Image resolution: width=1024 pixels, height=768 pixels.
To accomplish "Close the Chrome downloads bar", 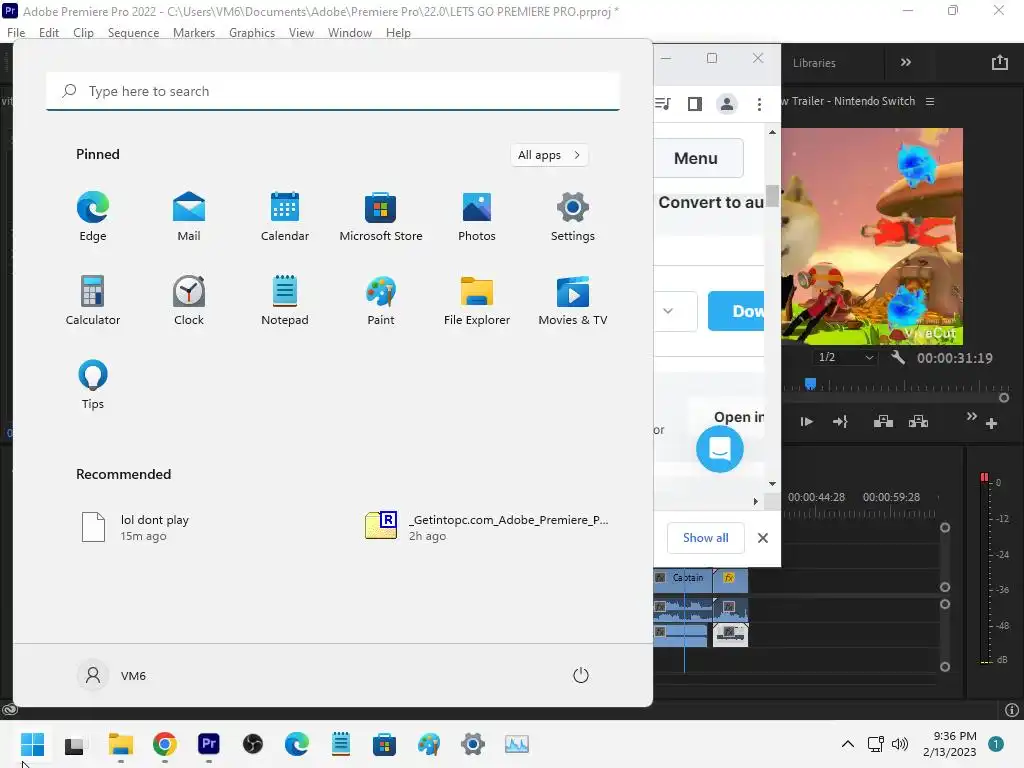I will click(x=763, y=538).
